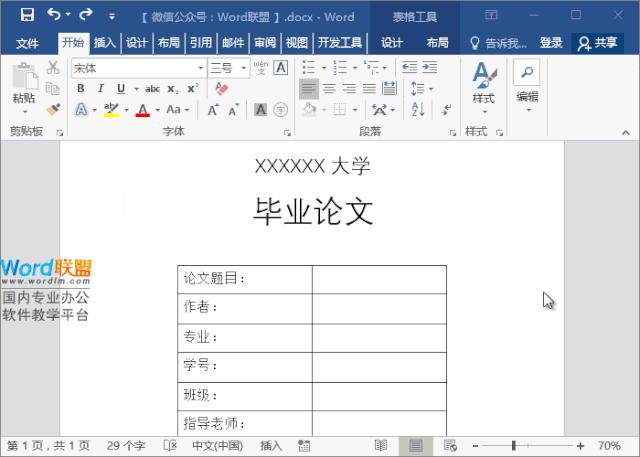
Task: Click the 共享 share button
Action: pyautogui.click(x=598, y=43)
